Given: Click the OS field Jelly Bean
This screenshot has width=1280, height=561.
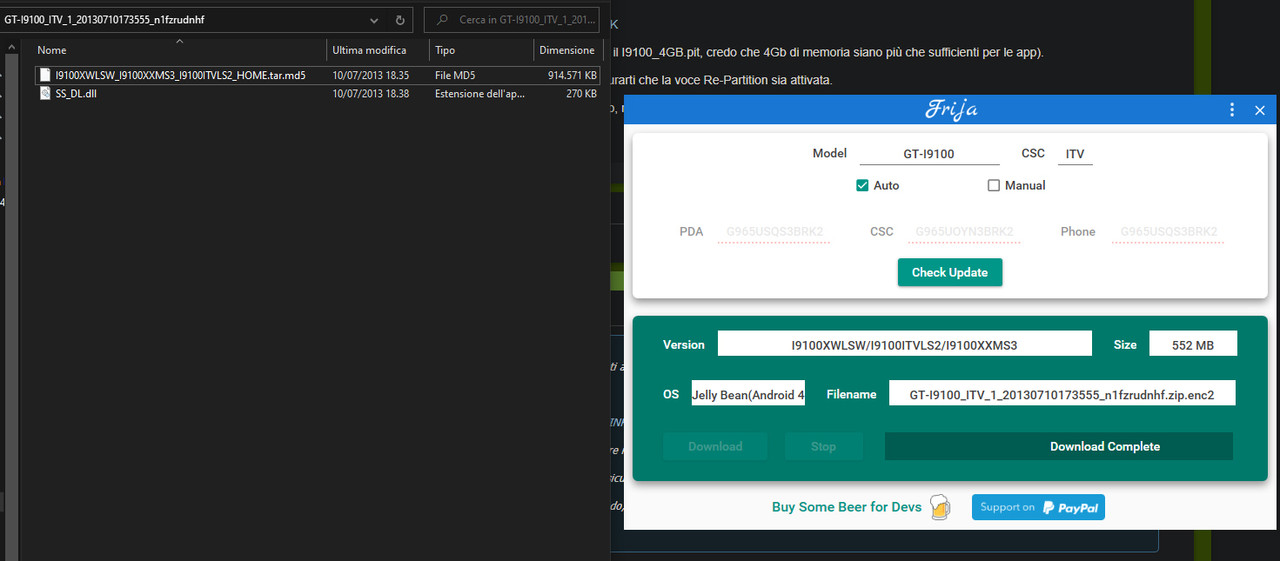Looking at the screenshot, I should 748,394.
